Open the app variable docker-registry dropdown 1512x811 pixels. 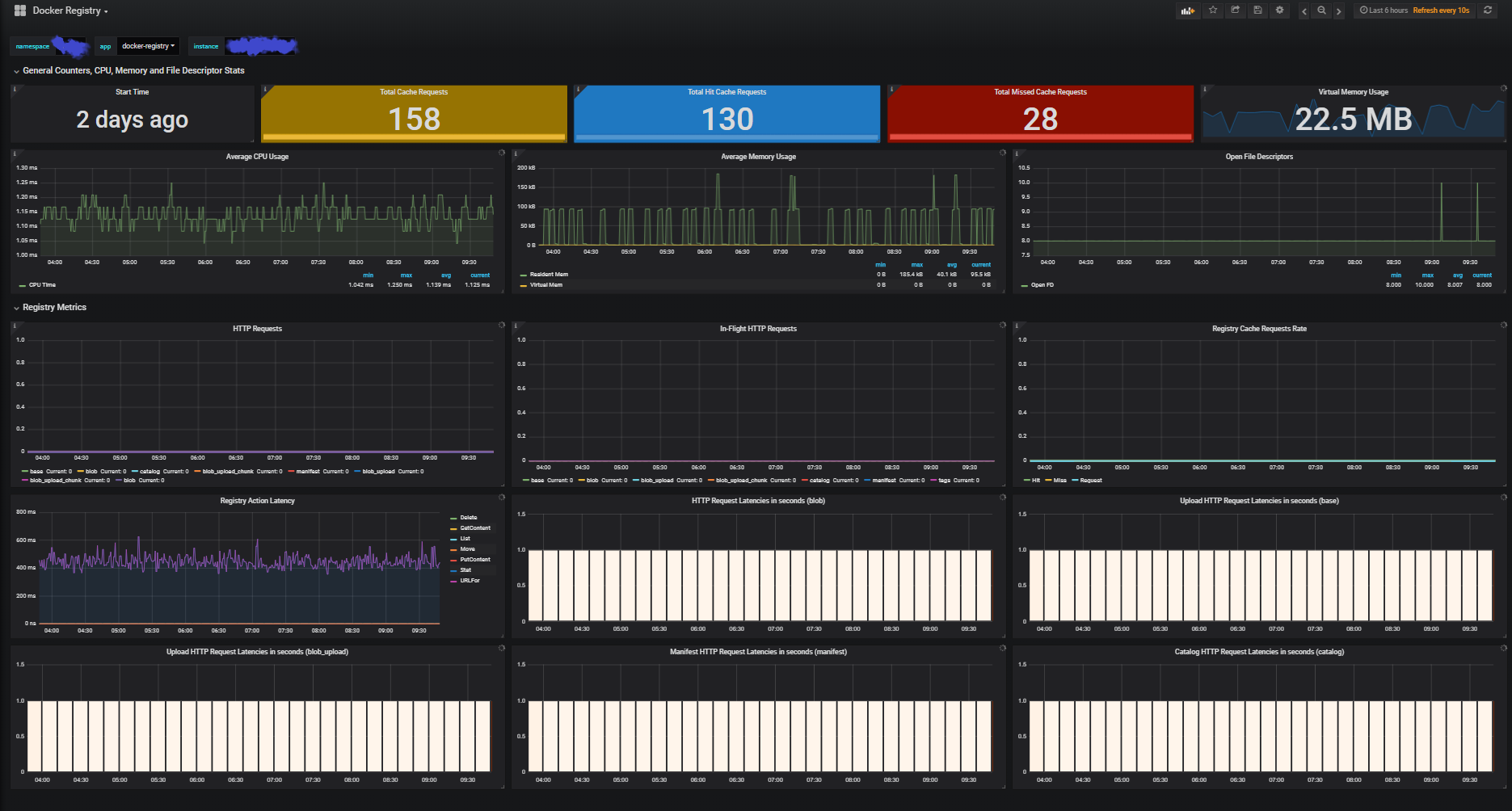[148, 46]
